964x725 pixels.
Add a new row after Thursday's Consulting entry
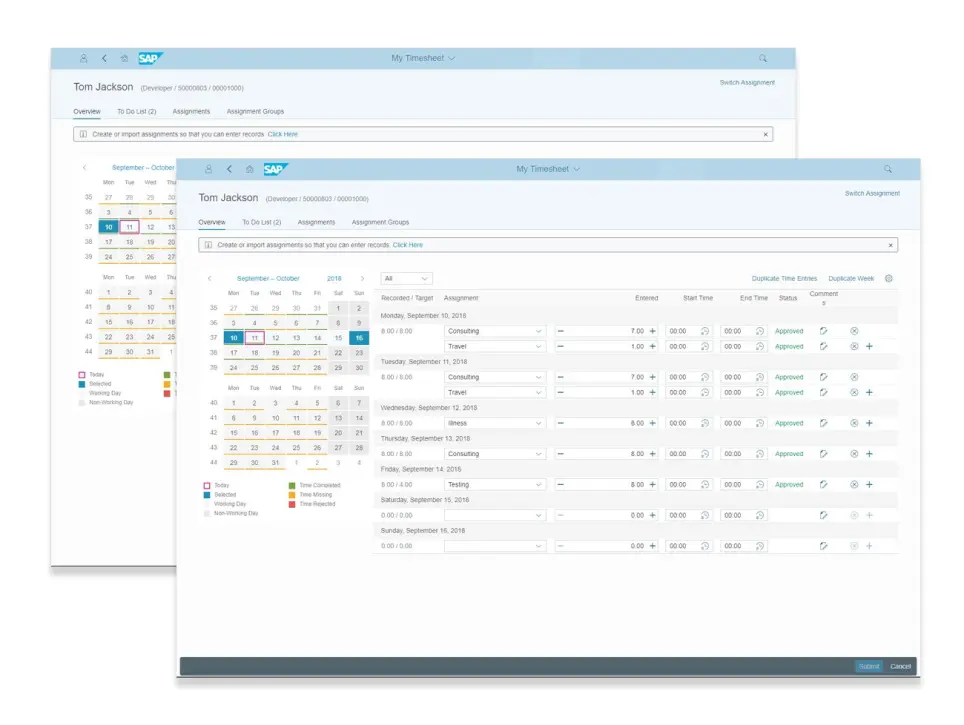(x=869, y=454)
